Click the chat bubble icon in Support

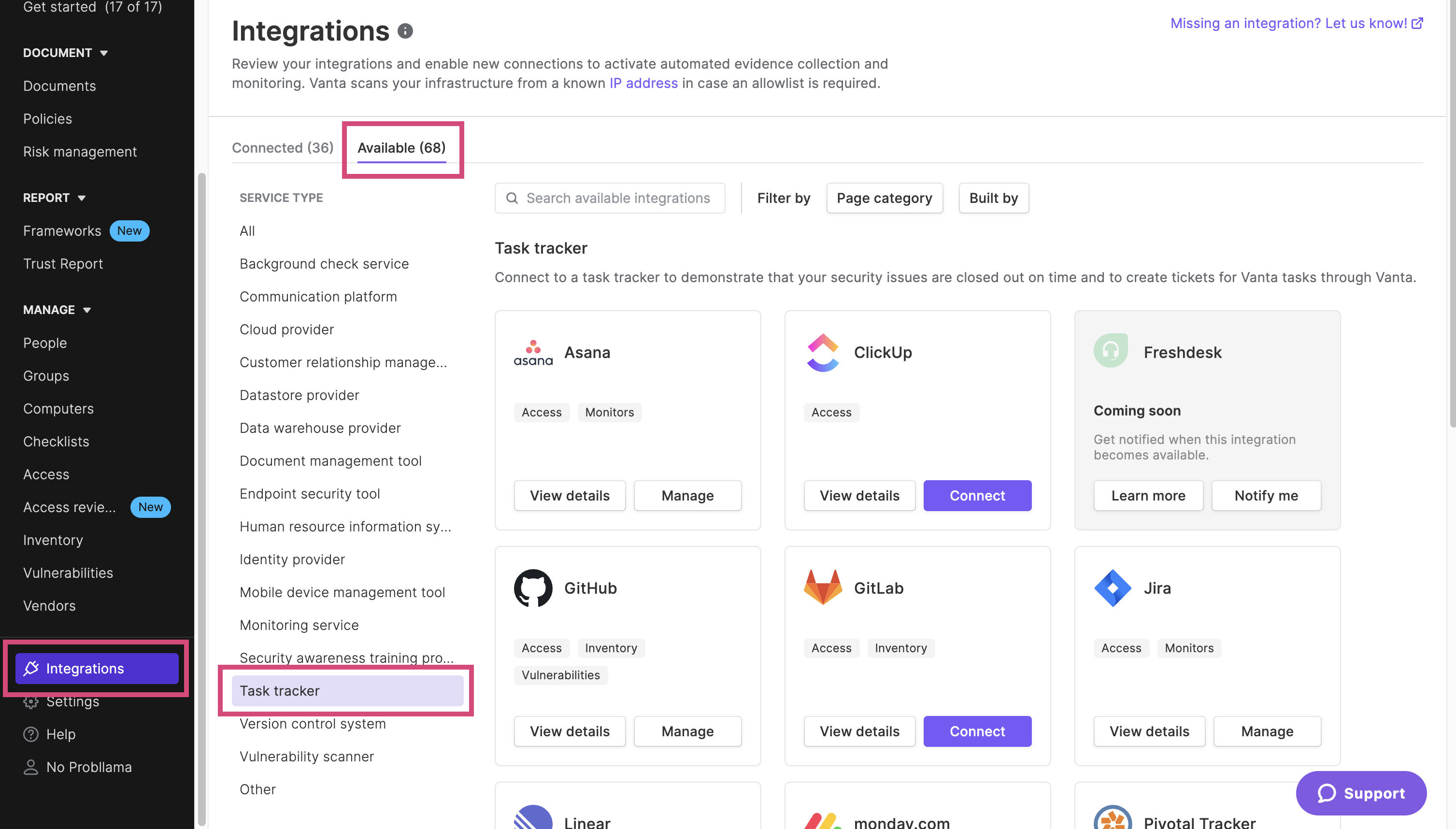click(1326, 793)
